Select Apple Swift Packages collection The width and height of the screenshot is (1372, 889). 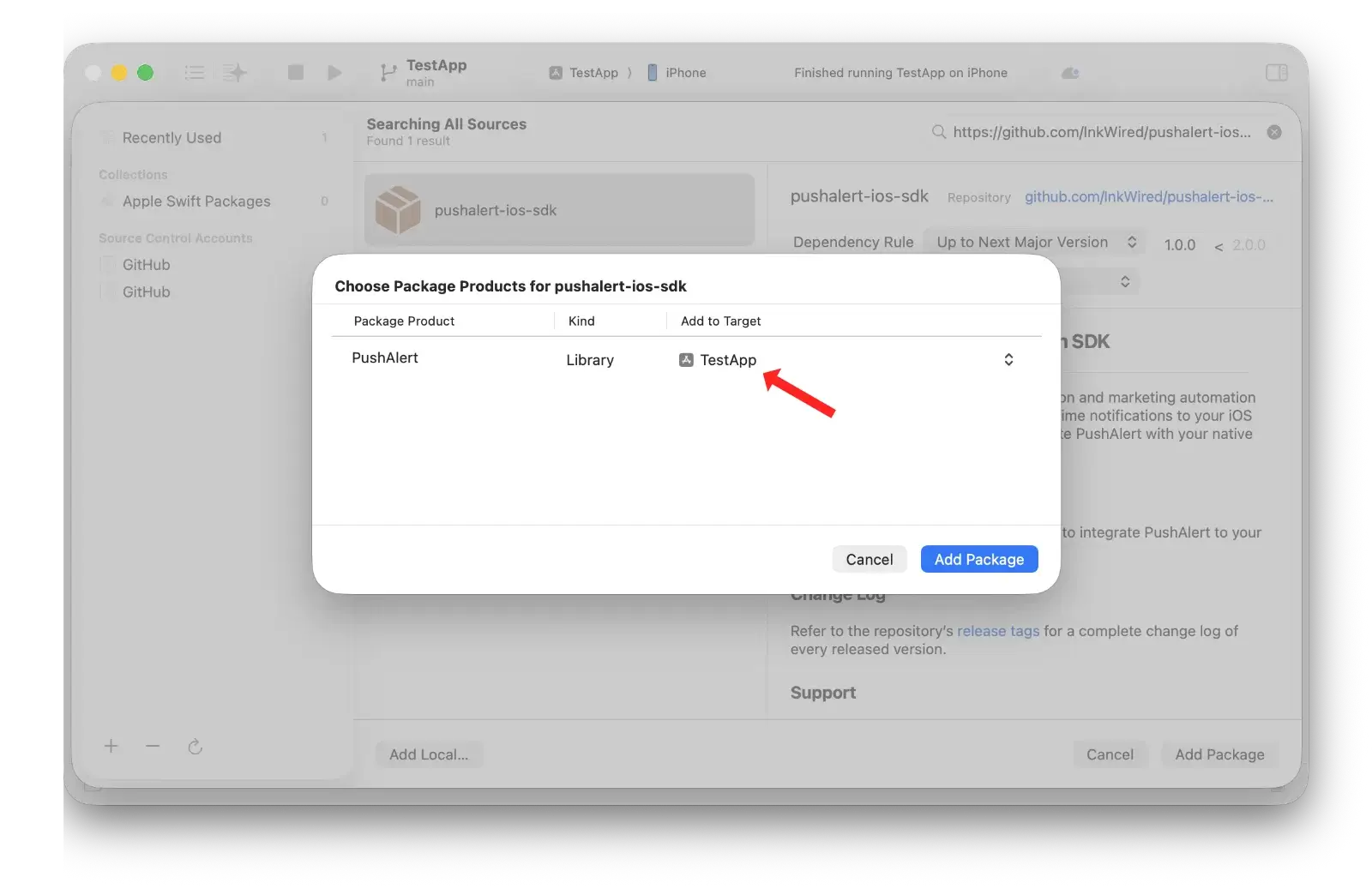[196, 201]
